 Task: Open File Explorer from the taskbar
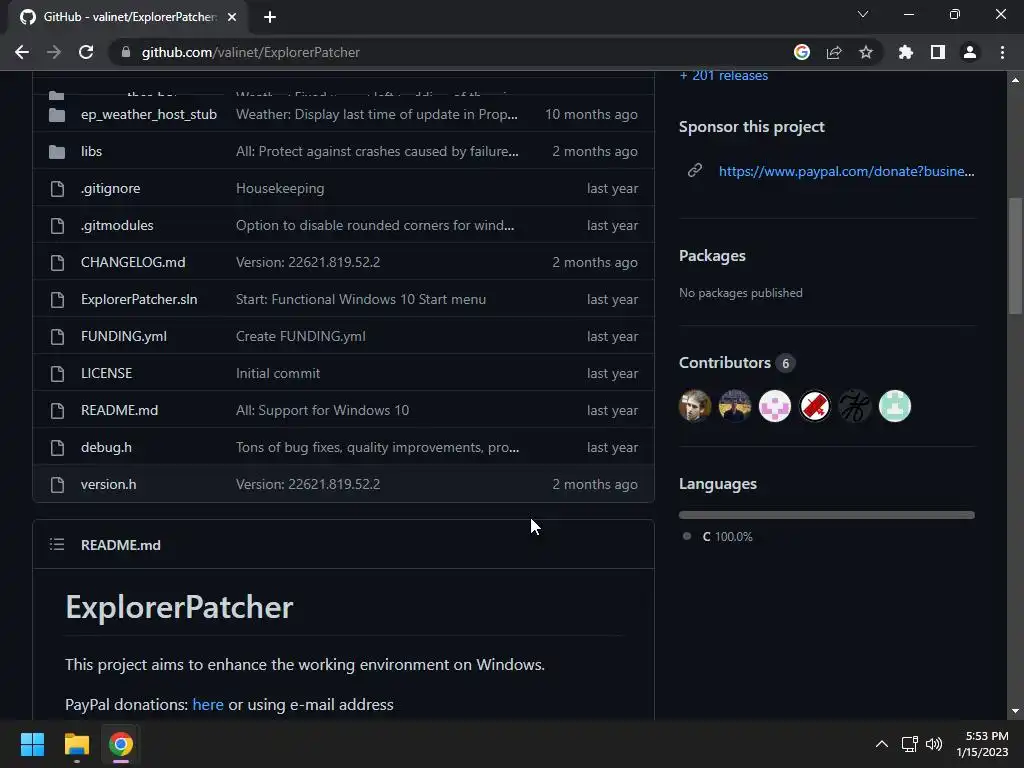click(x=76, y=744)
